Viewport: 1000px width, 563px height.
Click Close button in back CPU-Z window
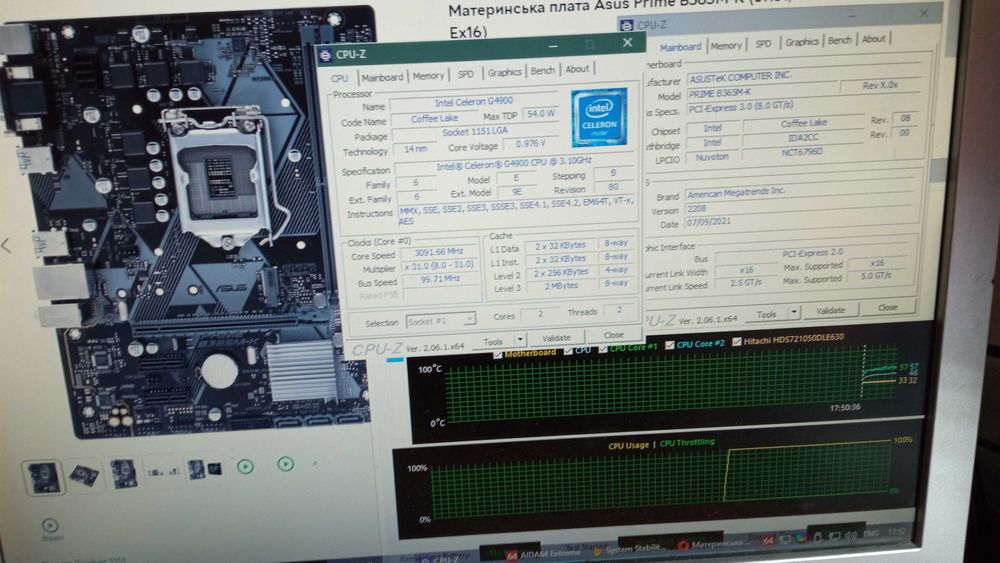tap(887, 307)
